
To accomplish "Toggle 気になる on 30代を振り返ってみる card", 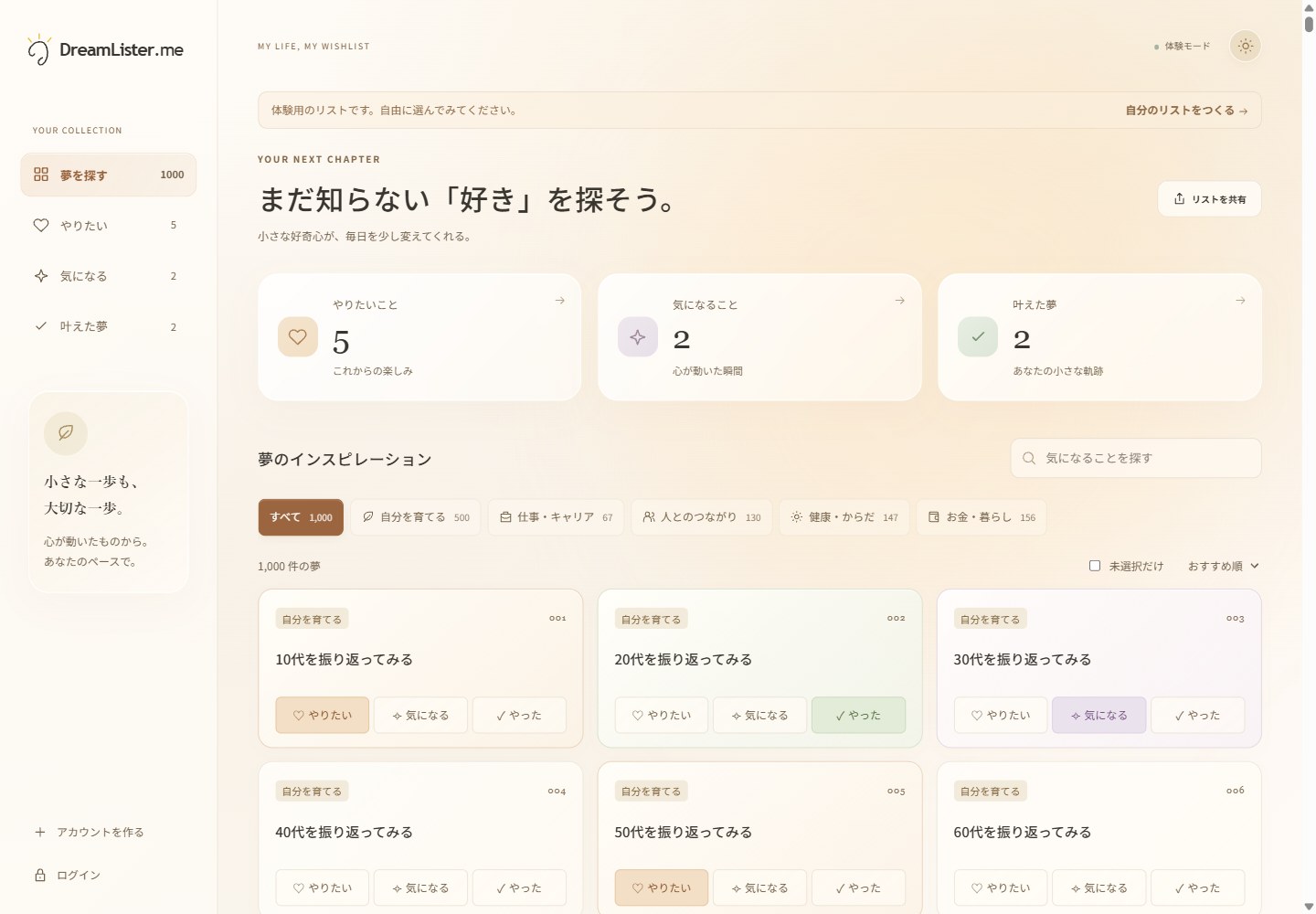I will click(1099, 715).
